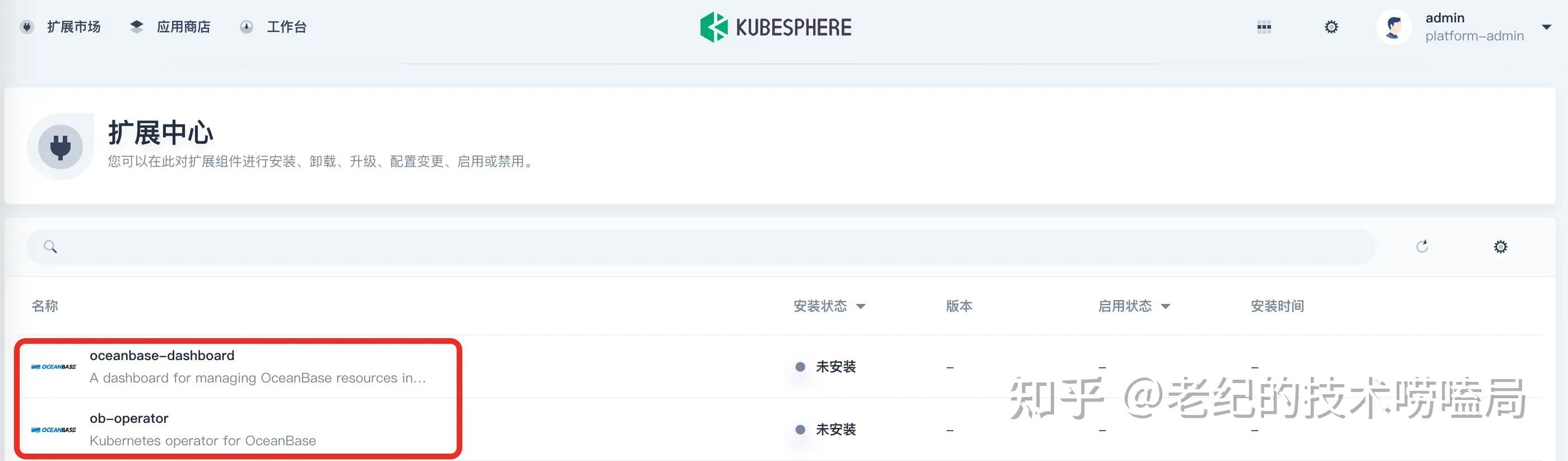Open the global settings gear icon

[x=1330, y=26]
